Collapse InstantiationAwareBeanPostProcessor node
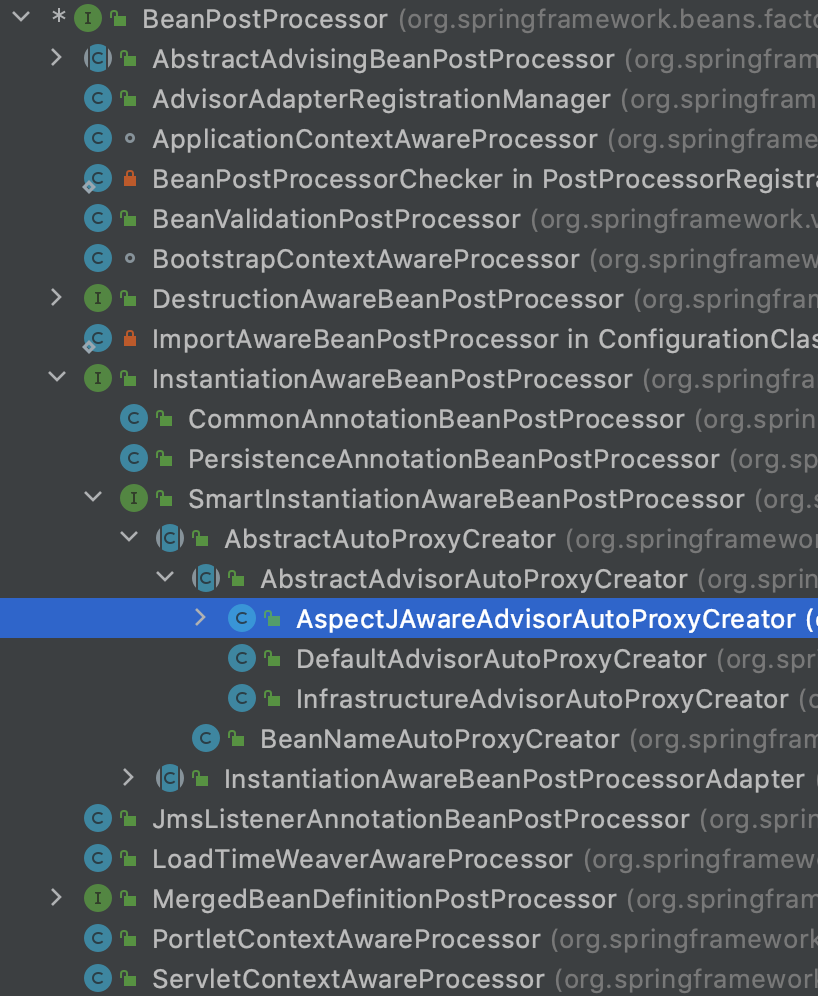Screen dimensions: 818x996 [57, 377]
